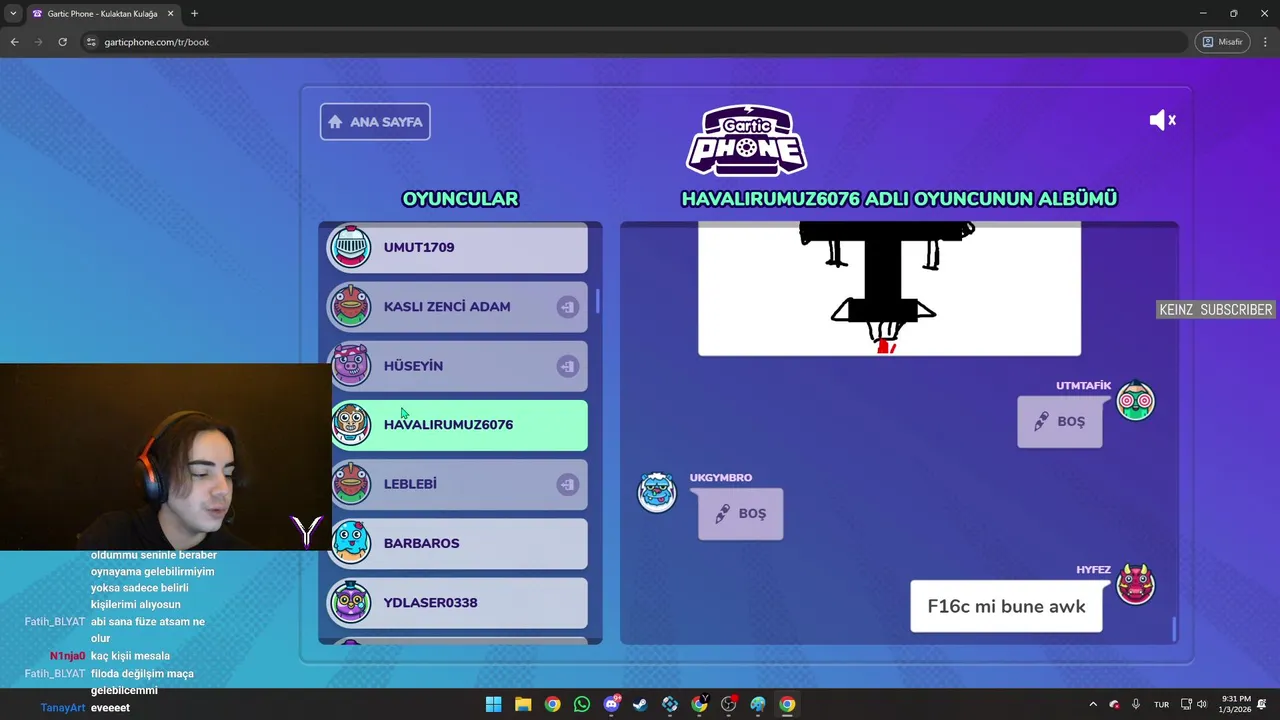1280x720 pixels.
Task: Select player LEBLEBİ in the list
Action: [458, 484]
